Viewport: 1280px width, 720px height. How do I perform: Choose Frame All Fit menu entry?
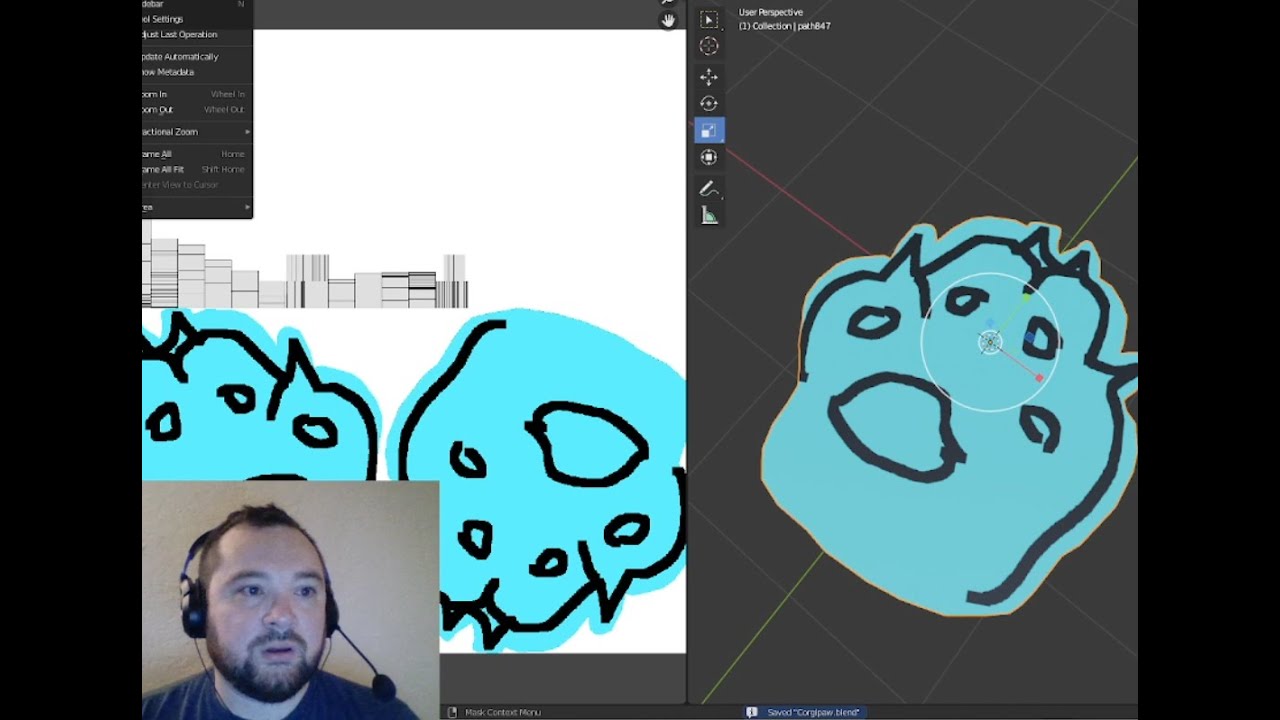tap(197, 169)
